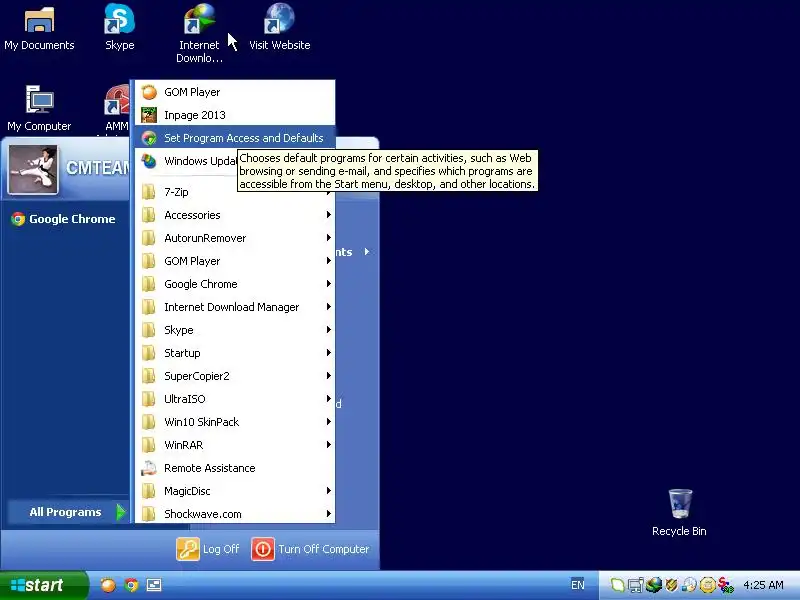The image size is (800, 600).
Task: Click the Skype tray icon
Action: click(726, 585)
